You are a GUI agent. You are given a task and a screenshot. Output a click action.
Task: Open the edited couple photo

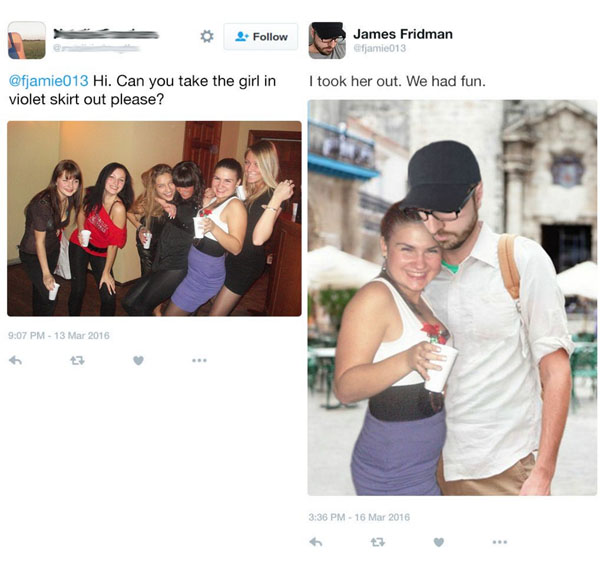click(452, 298)
